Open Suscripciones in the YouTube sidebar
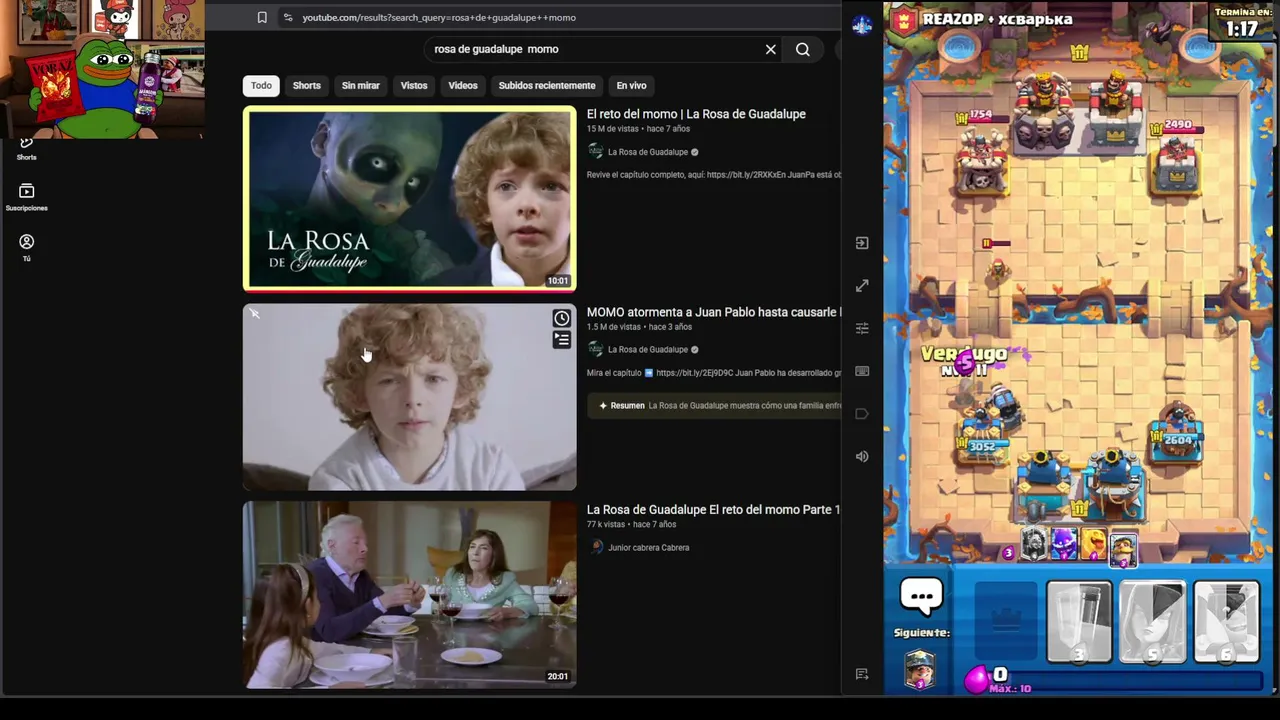This screenshot has width=1280, height=720. [27, 197]
